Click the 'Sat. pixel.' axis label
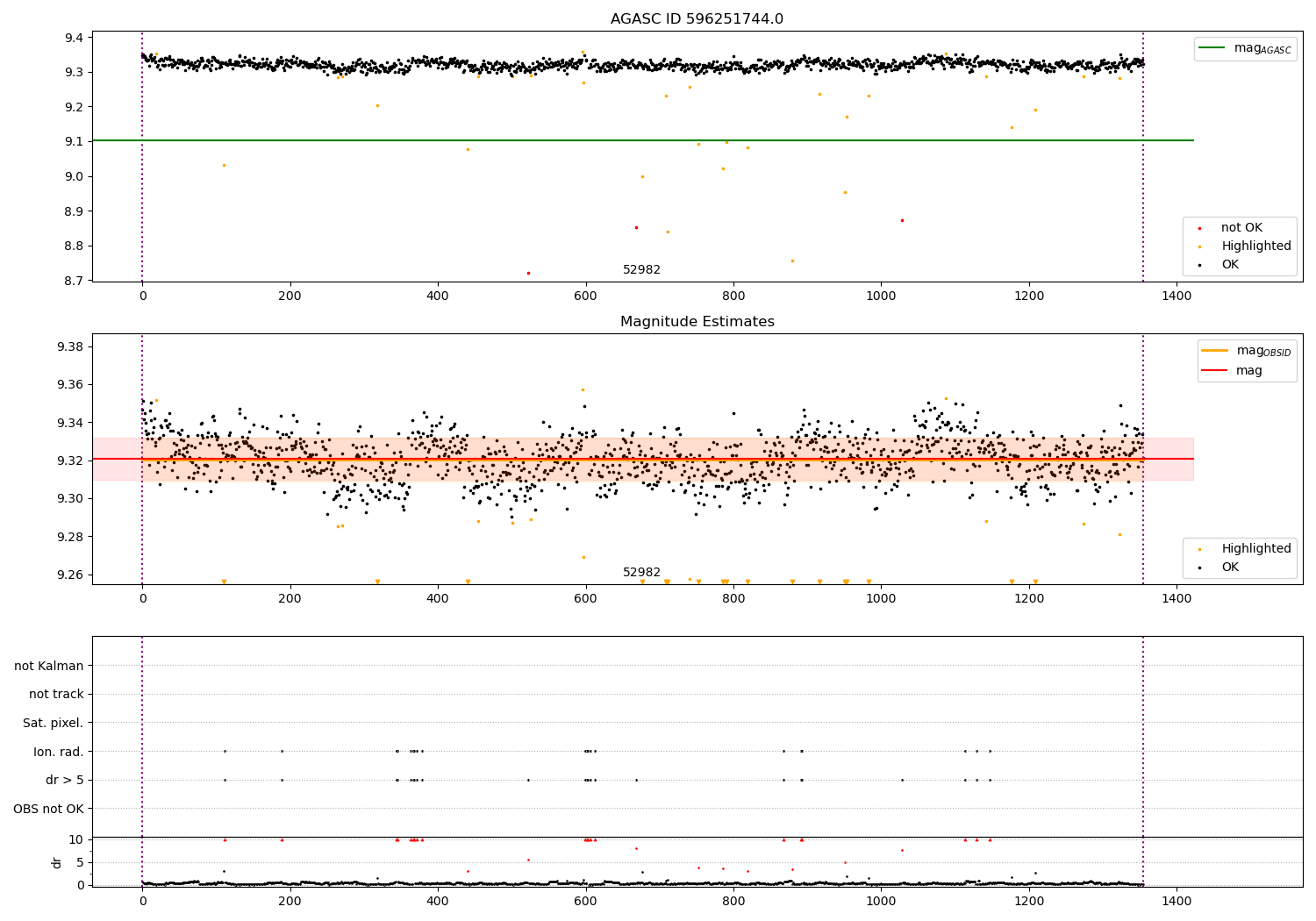Screen dimensions: 1316x921 coord(54,723)
